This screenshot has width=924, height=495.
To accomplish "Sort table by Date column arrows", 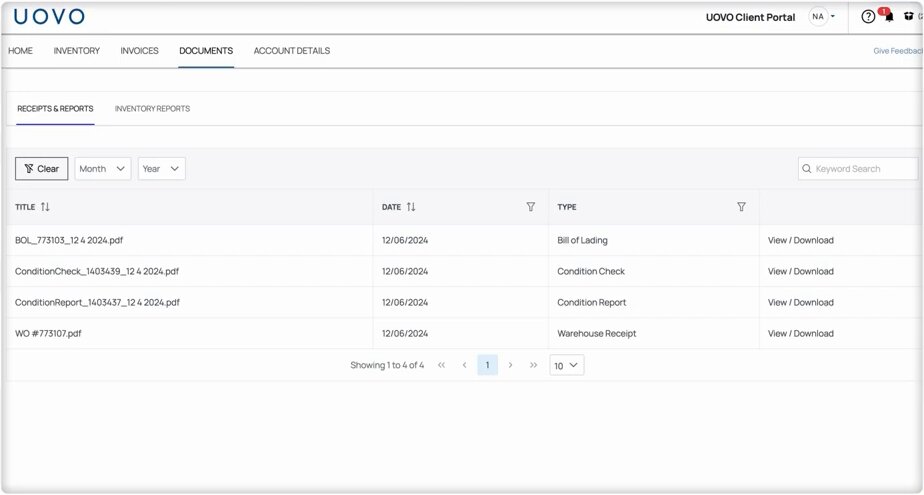I will tap(411, 207).
